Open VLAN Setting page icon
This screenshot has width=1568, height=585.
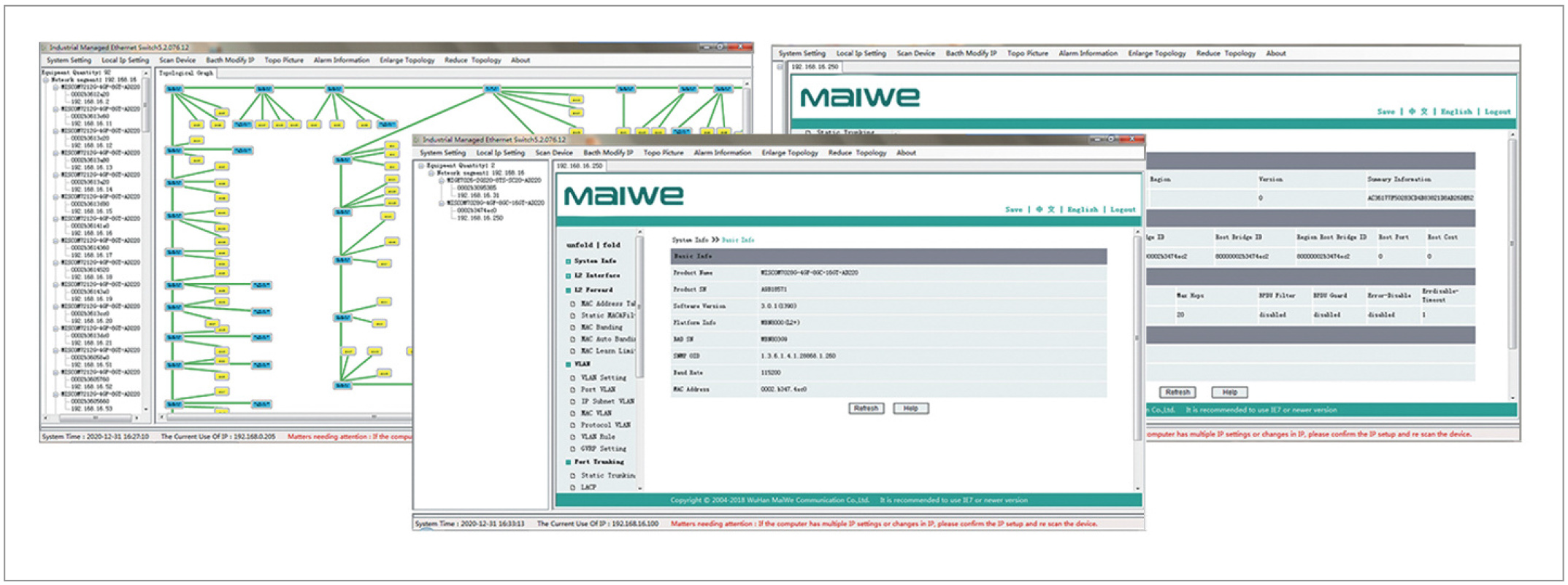(x=573, y=378)
